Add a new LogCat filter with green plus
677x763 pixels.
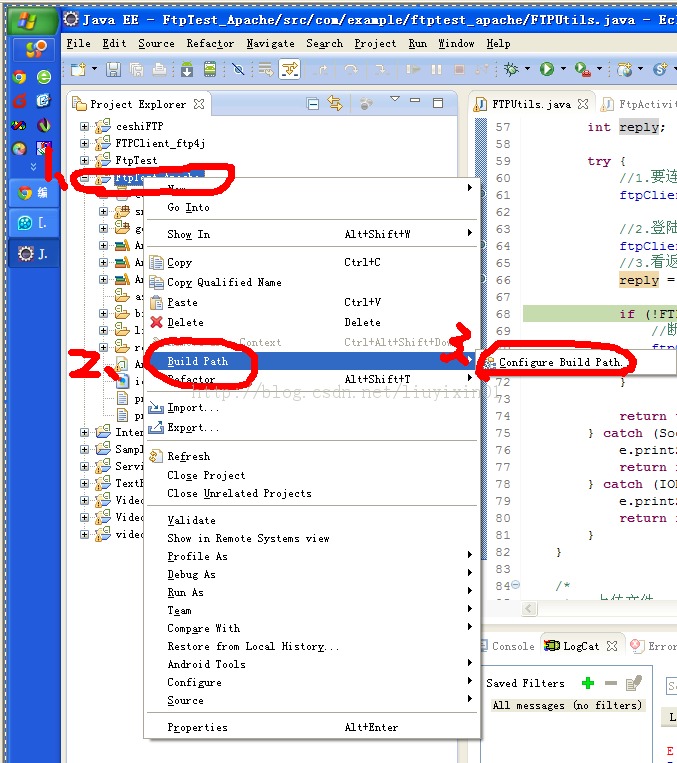coord(588,683)
